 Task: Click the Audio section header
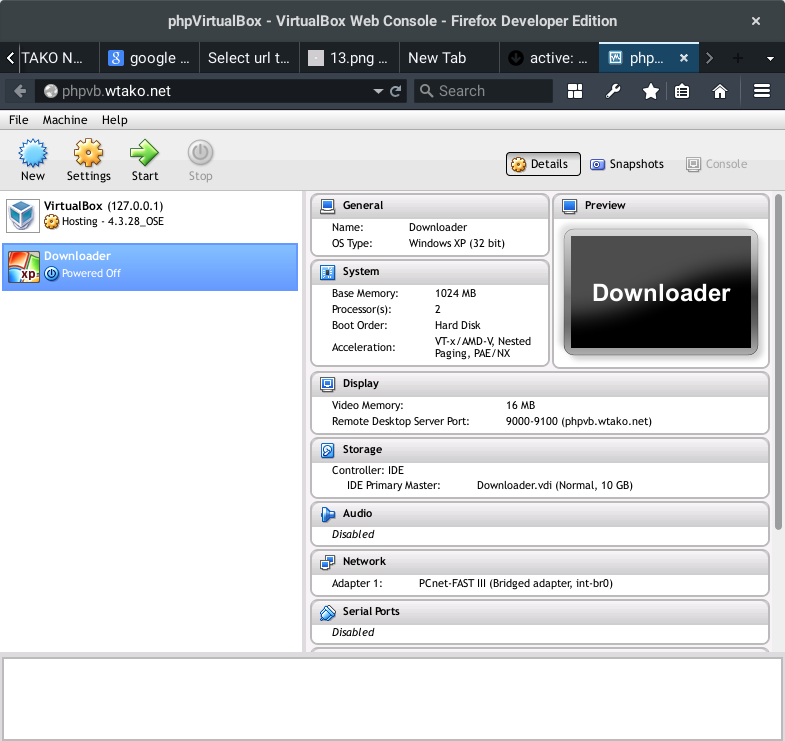pos(540,514)
